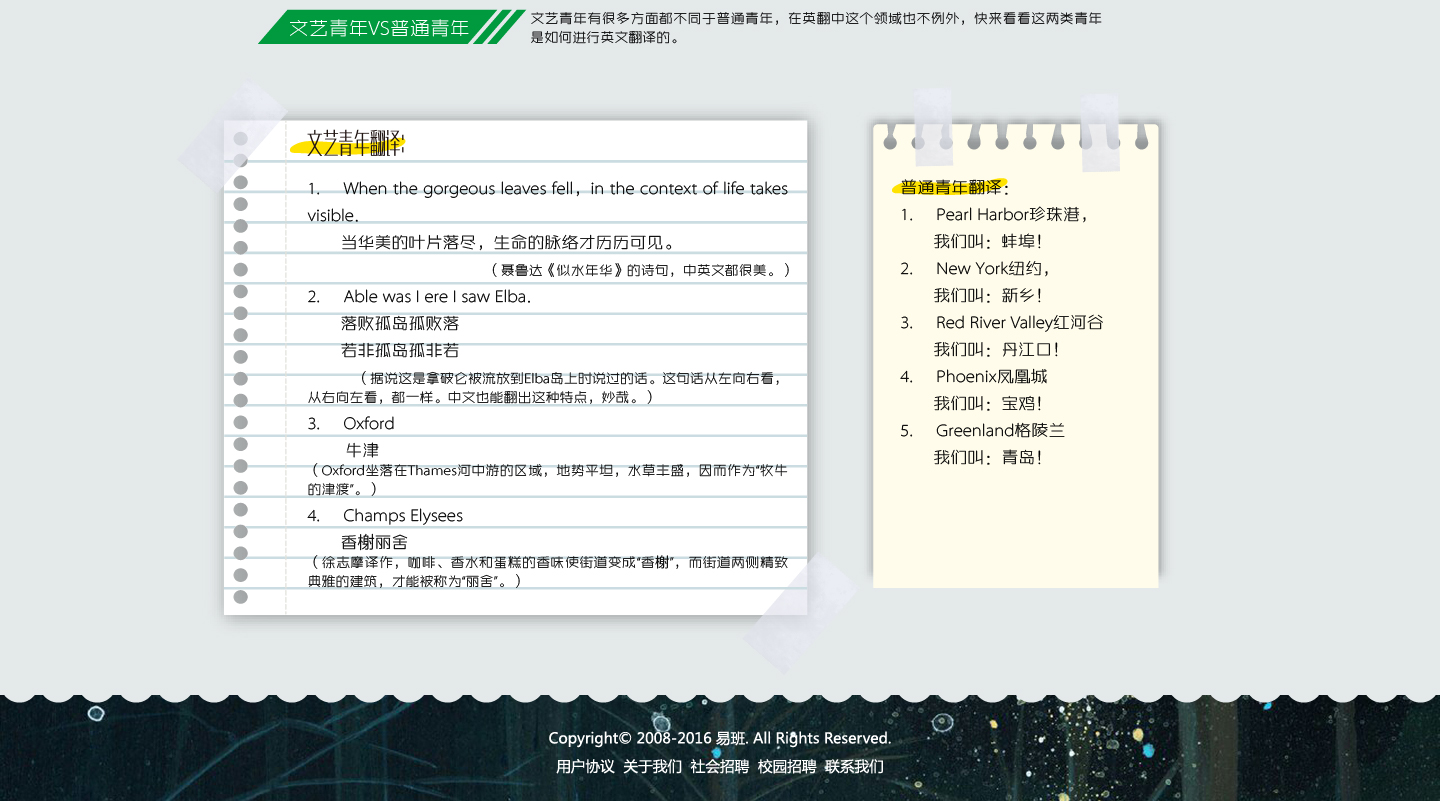
Task: Click the line 我们叫：新乡！
Action: click(988, 295)
